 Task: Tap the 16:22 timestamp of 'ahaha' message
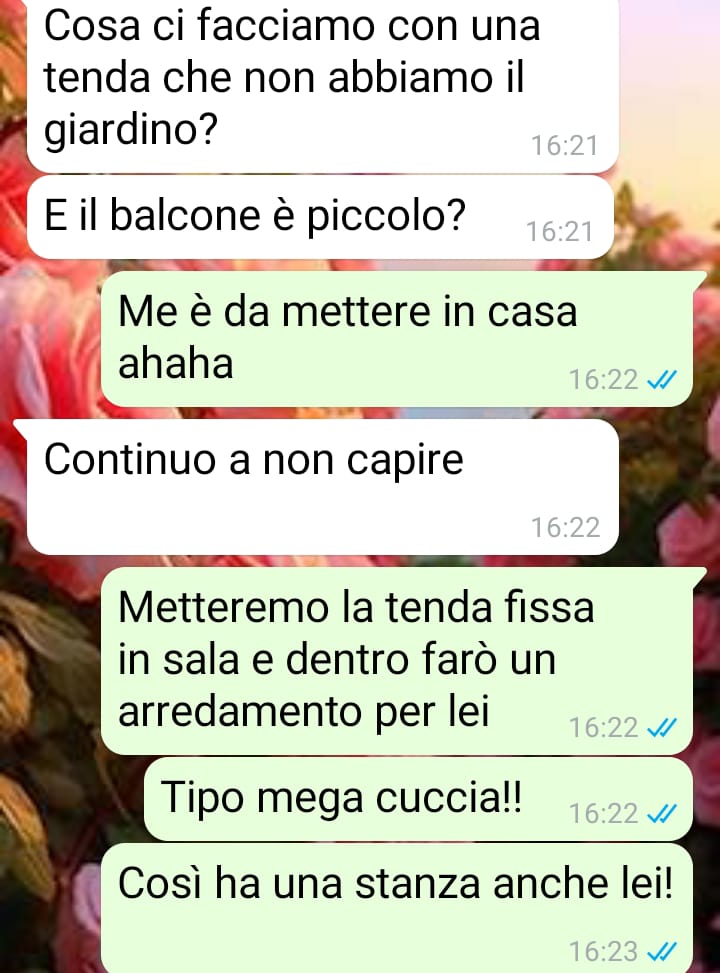click(603, 379)
